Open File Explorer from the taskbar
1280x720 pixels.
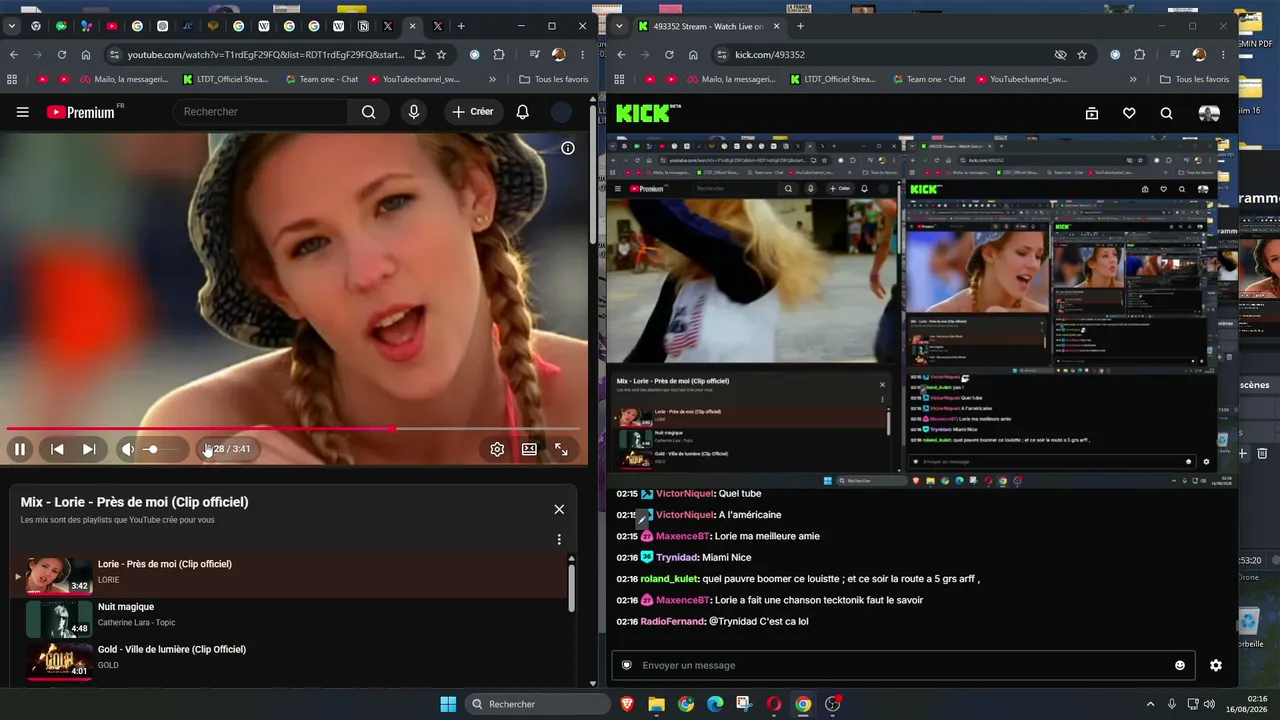pos(656,704)
